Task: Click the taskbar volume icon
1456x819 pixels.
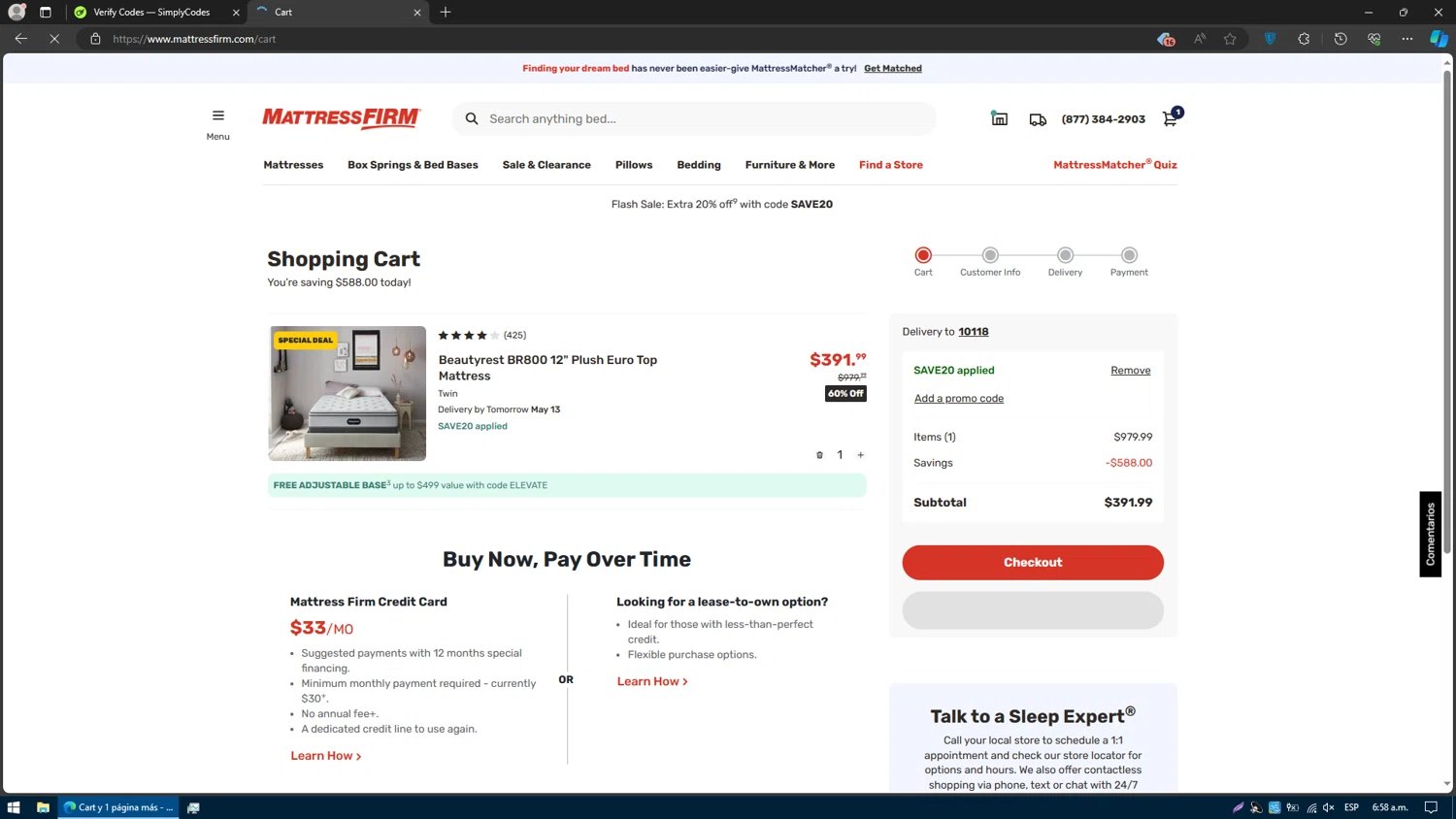Action: (1328, 807)
